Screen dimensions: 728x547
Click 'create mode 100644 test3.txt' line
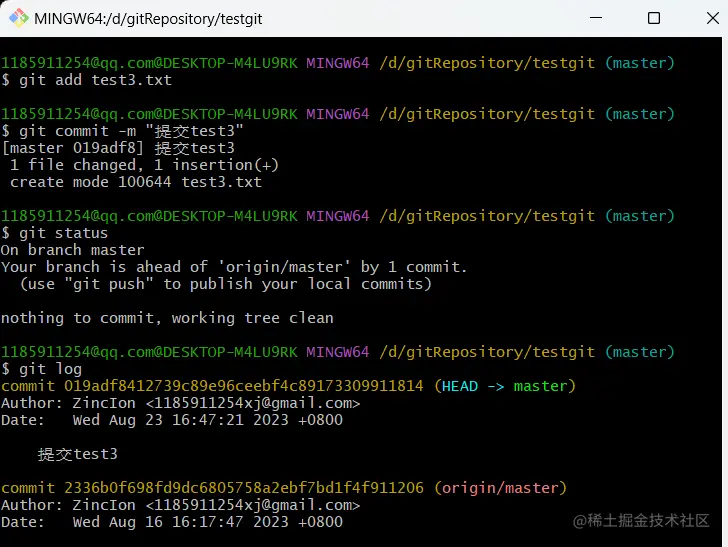coord(136,182)
